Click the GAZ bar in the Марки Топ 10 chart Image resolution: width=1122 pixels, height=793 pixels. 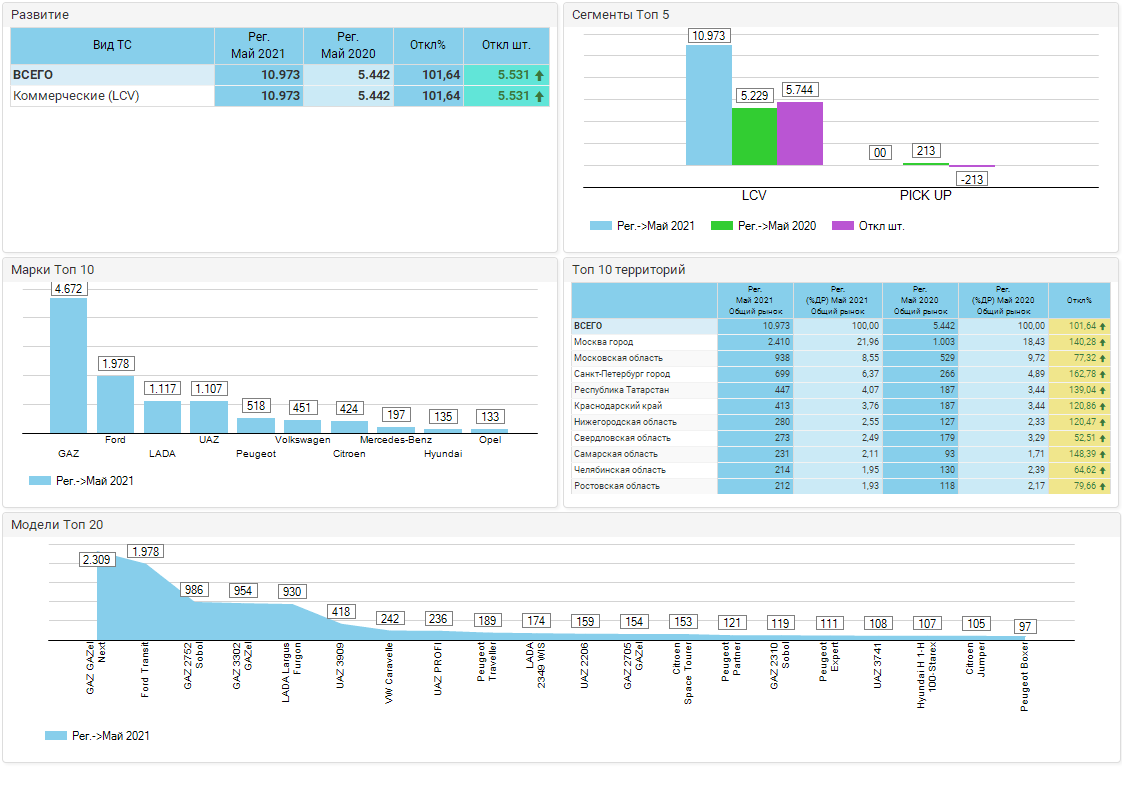point(68,365)
